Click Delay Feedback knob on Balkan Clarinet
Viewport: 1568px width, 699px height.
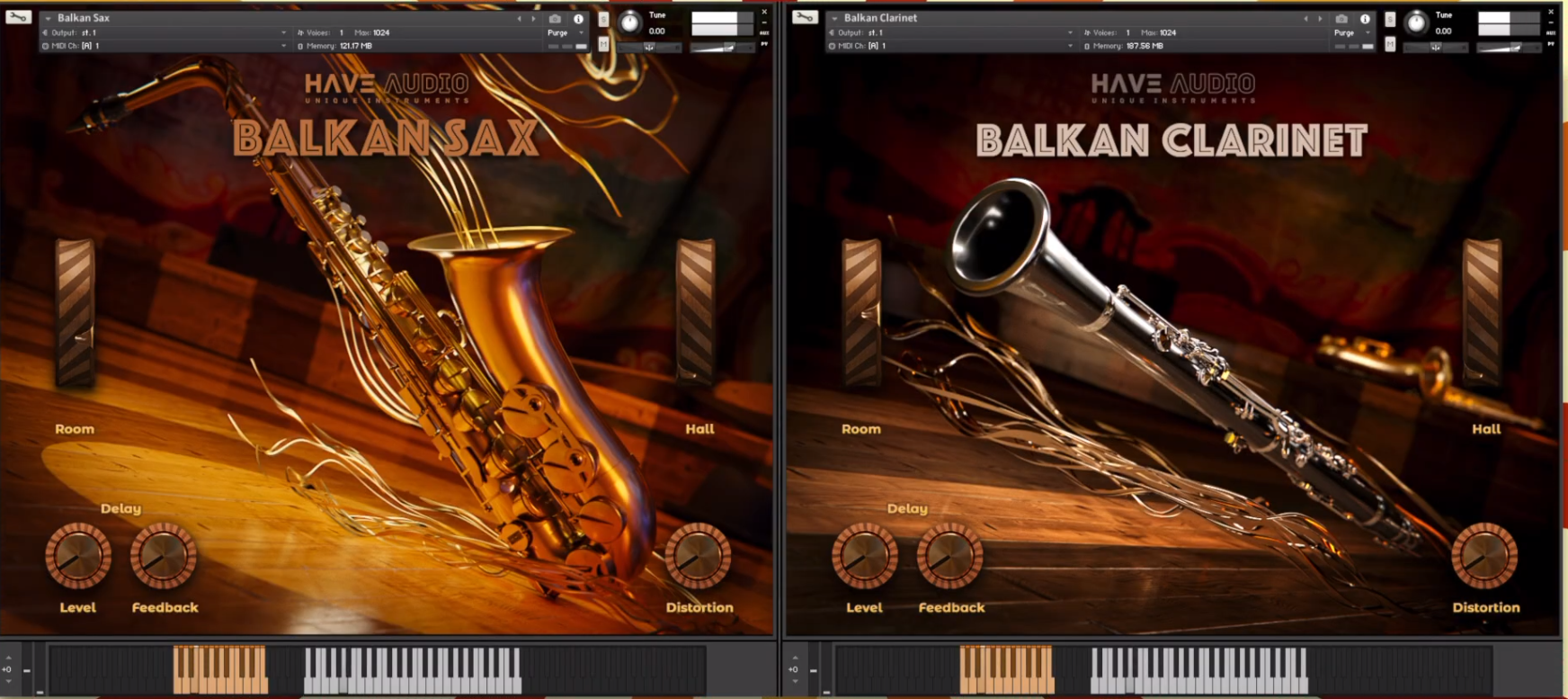click(x=950, y=556)
